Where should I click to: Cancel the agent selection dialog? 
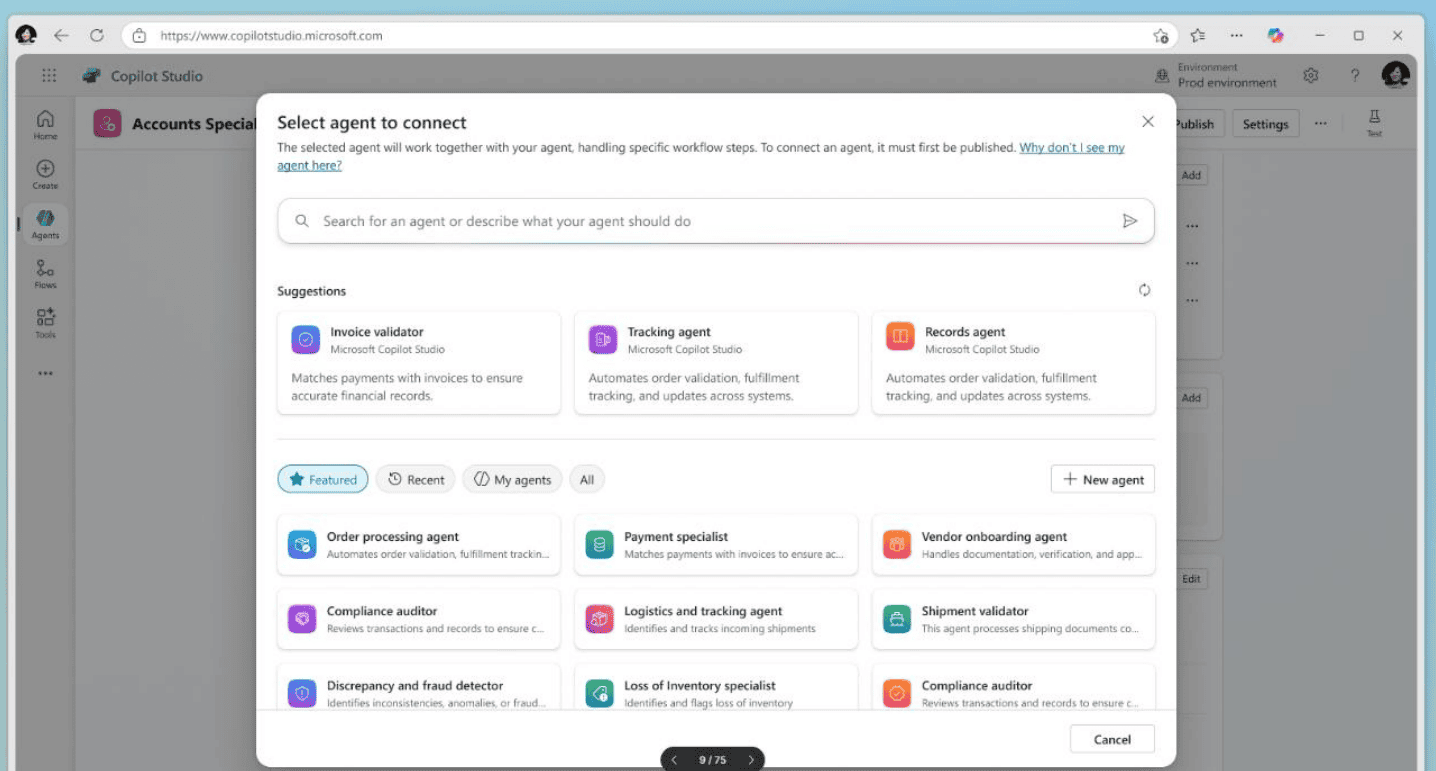click(1112, 740)
